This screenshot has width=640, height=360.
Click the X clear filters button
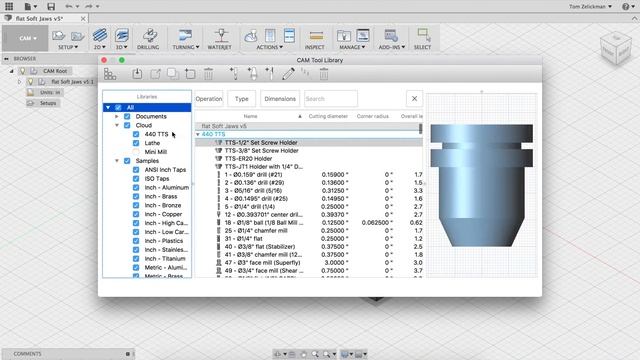(x=414, y=99)
